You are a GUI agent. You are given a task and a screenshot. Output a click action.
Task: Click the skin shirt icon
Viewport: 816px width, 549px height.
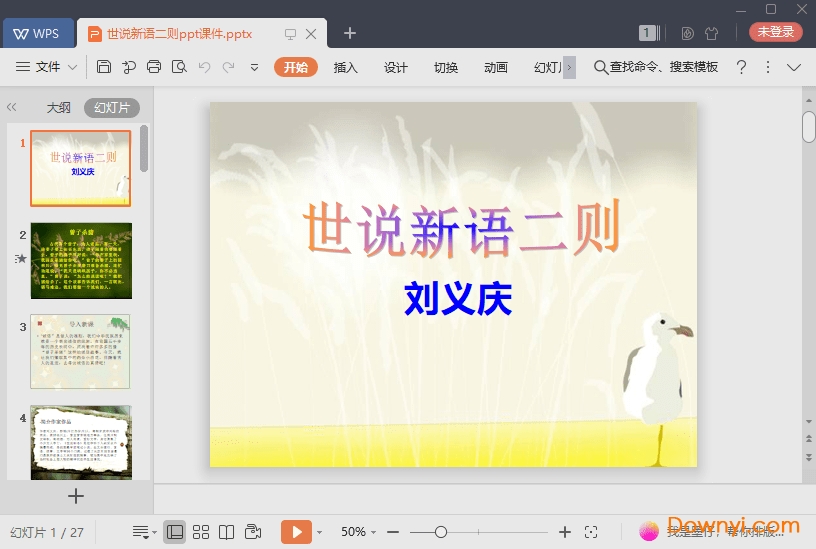pyautogui.click(x=711, y=33)
